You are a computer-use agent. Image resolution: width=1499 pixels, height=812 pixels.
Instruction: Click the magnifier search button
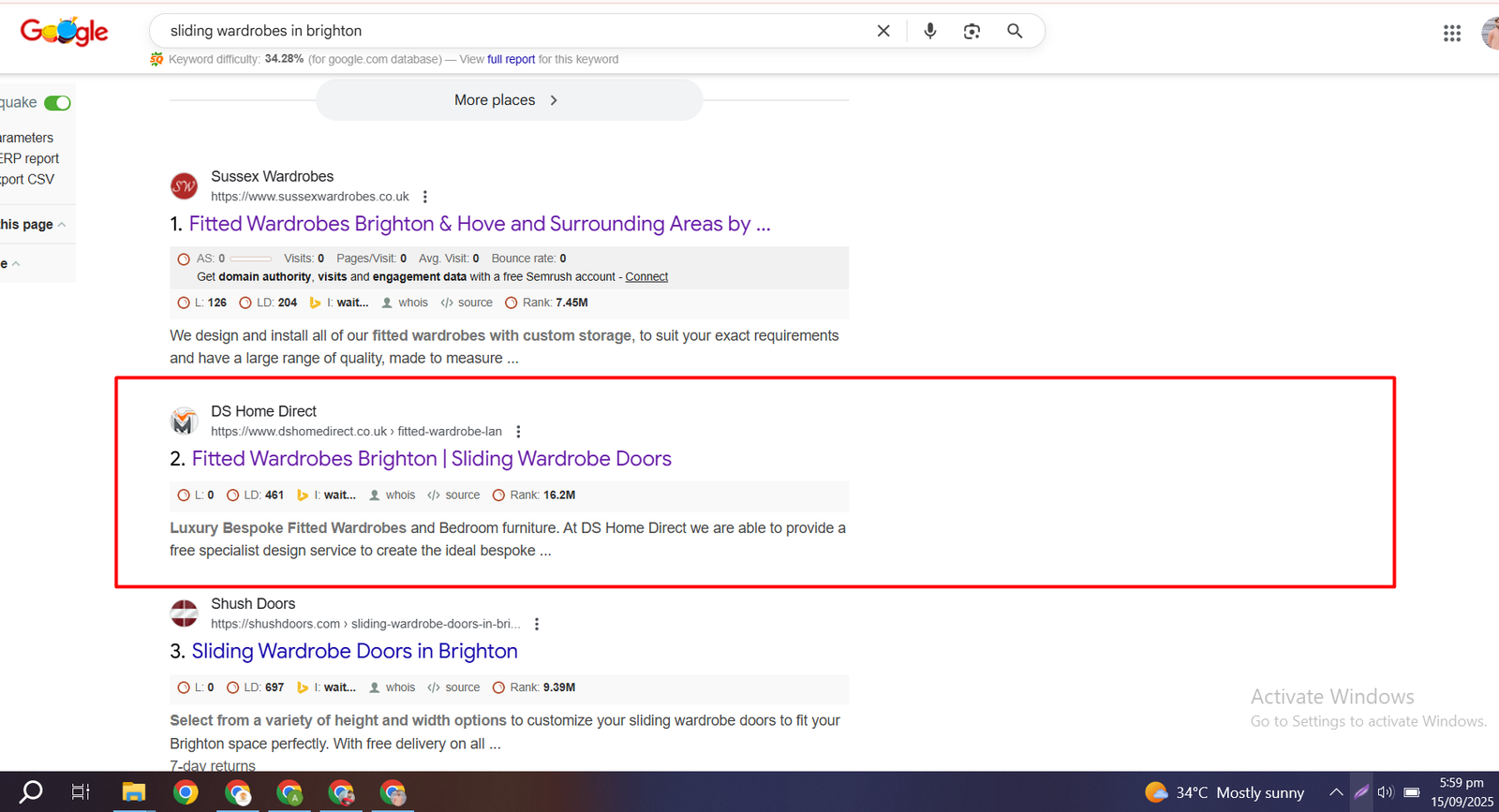(1015, 31)
